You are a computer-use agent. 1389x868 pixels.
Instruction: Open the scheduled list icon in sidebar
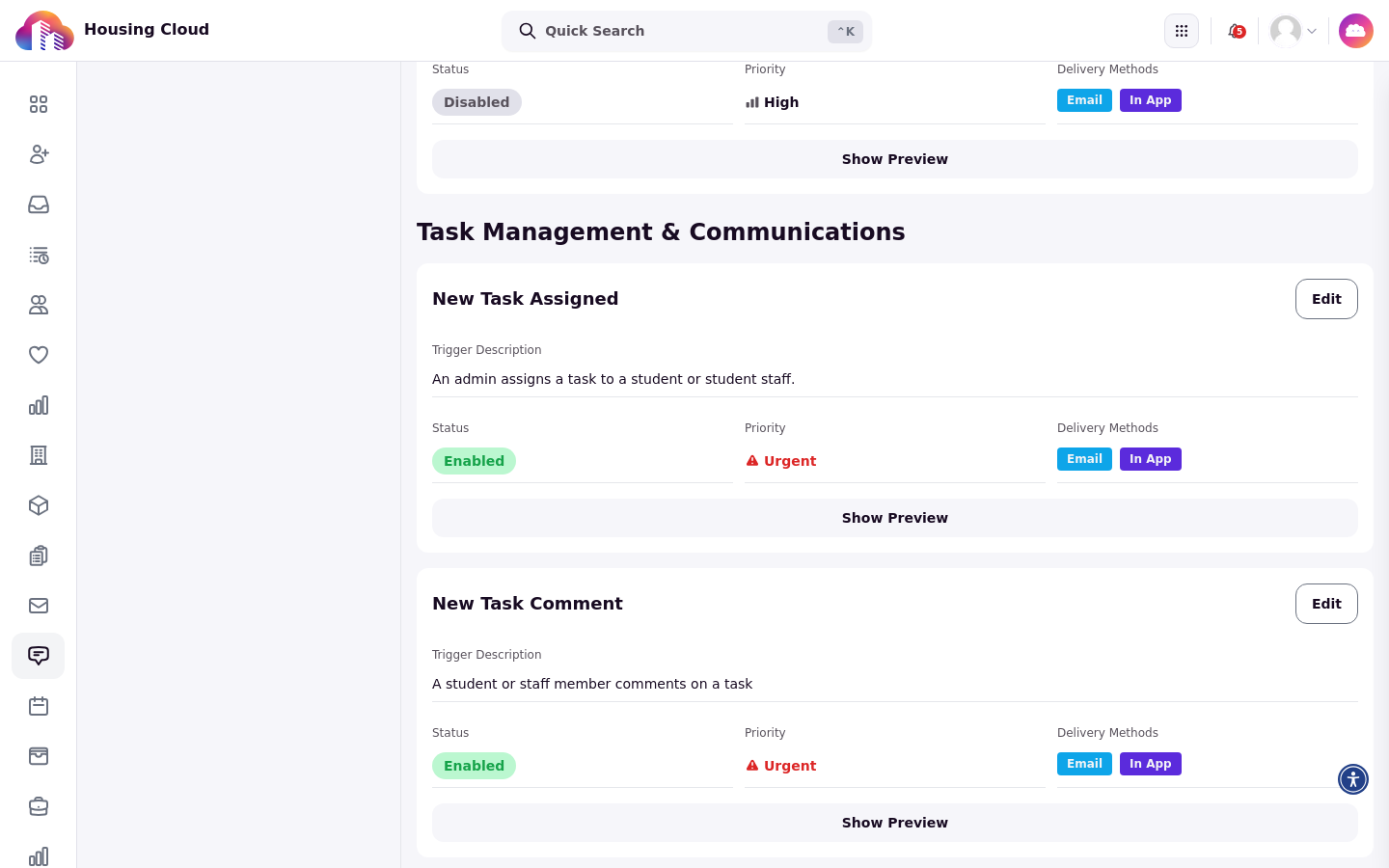[39, 255]
